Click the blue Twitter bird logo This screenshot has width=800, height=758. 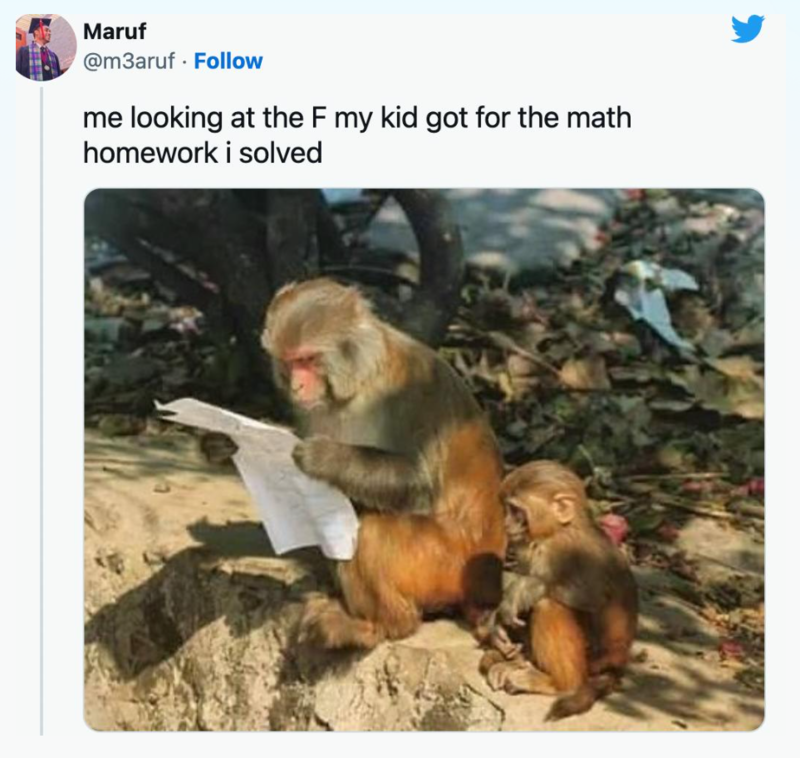[747, 29]
